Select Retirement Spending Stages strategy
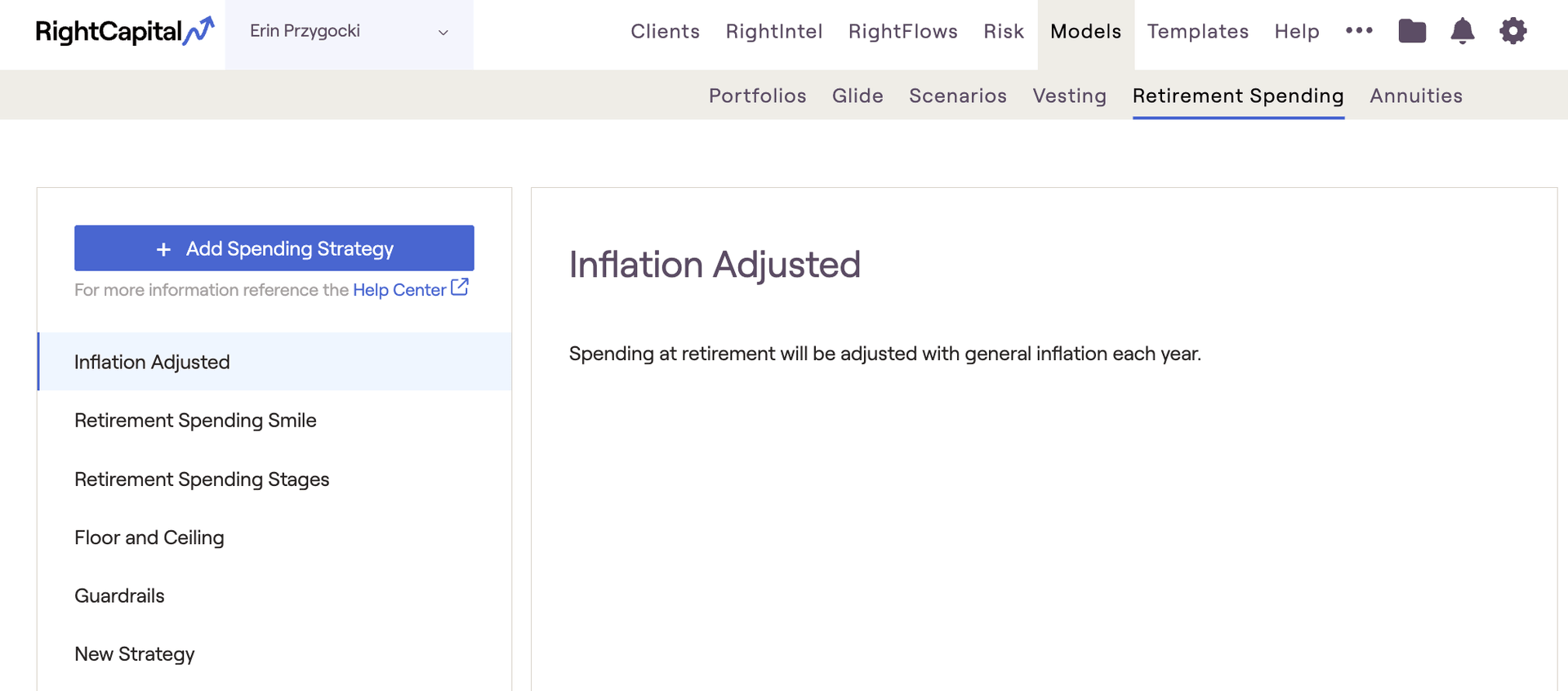The image size is (1568, 691). click(202, 479)
